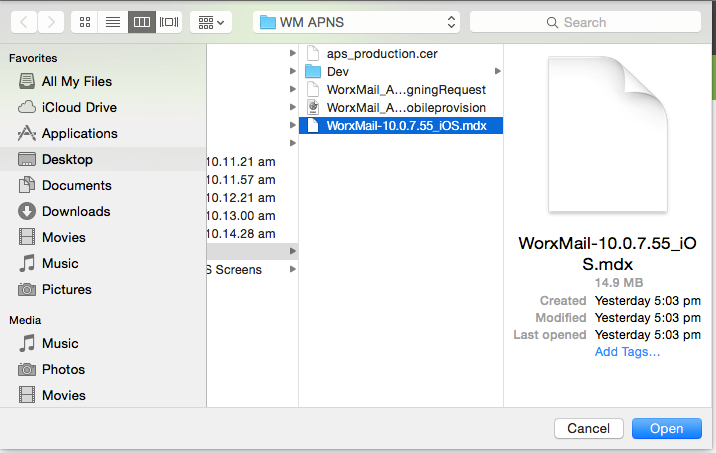Go back to previous folder
This screenshot has height=453, width=716.
coord(25,21)
